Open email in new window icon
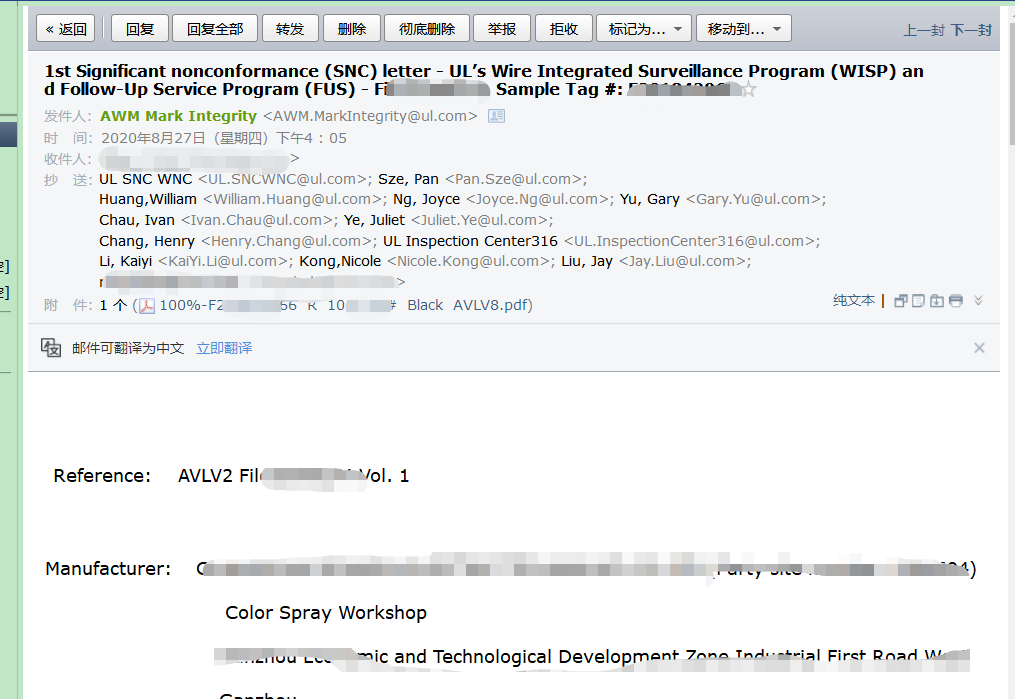The width and height of the screenshot is (1015, 699). 901,301
